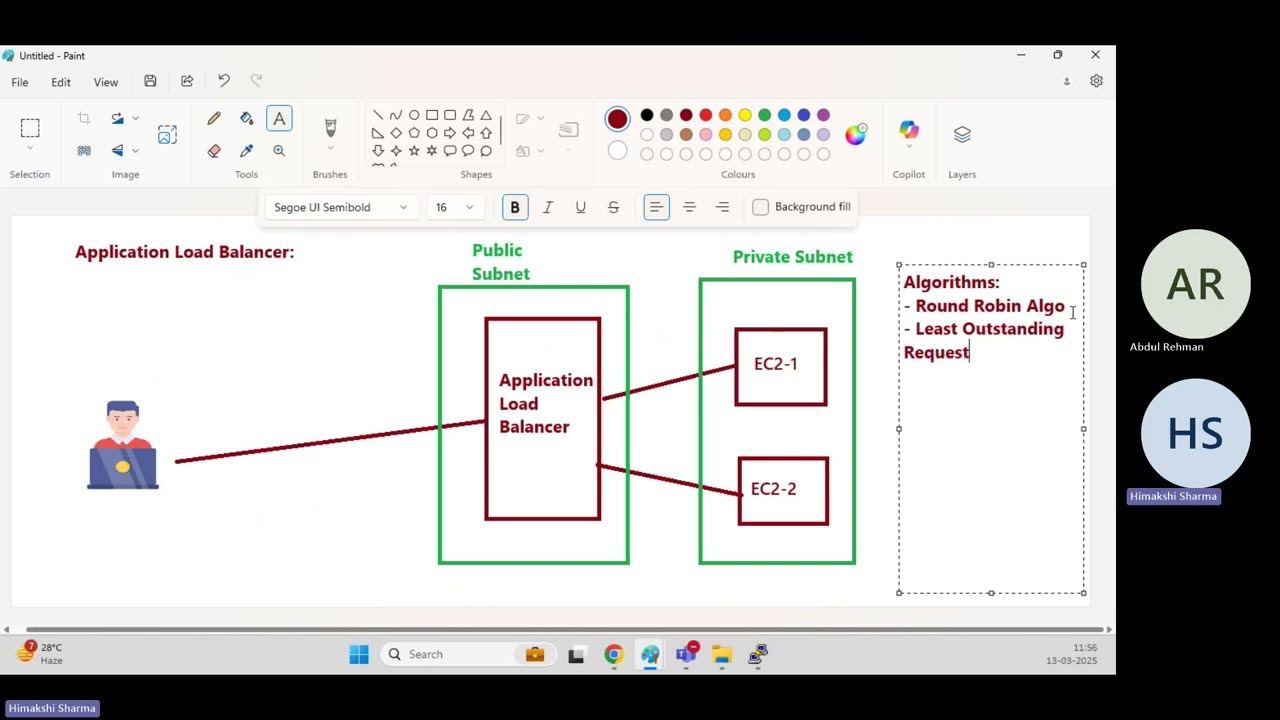Click the Resize and skew icon
1280x720 pixels.
[167, 134]
